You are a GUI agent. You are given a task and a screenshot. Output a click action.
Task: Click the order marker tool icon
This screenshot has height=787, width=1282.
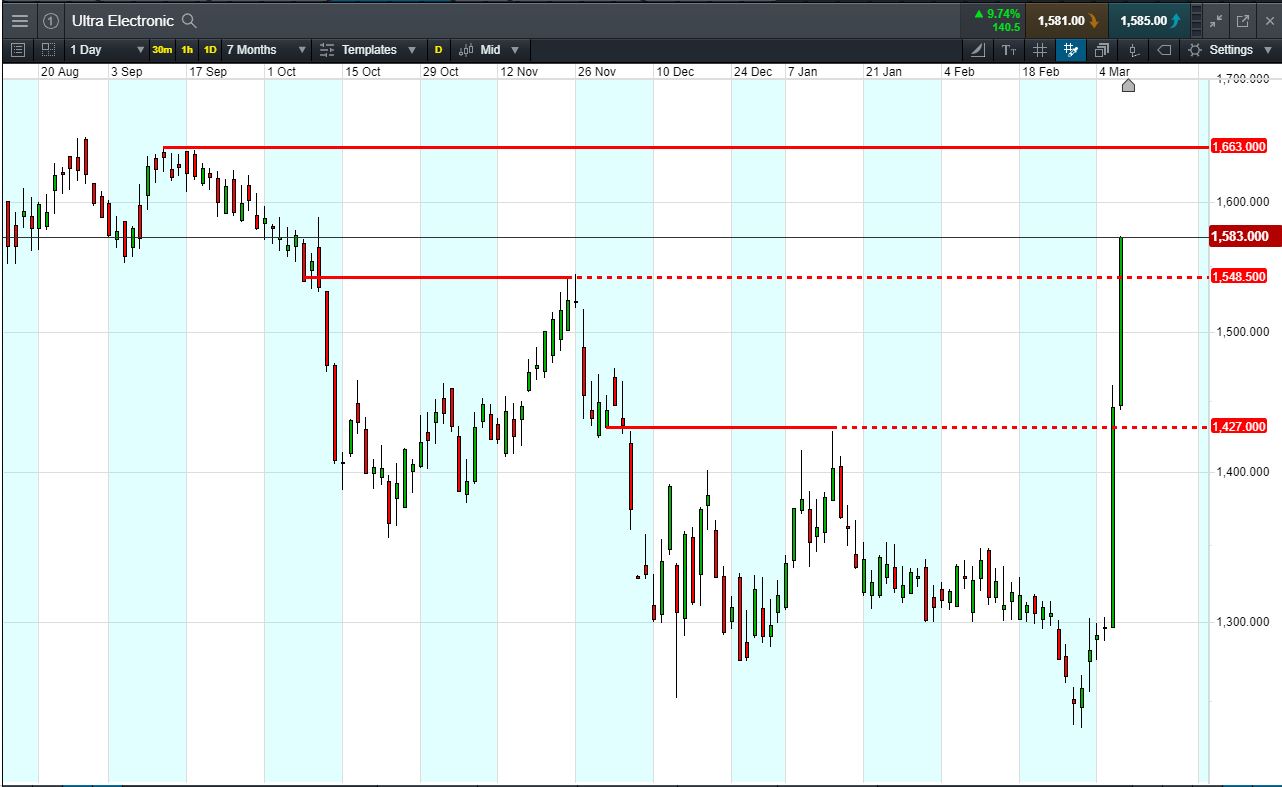click(1133, 49)
